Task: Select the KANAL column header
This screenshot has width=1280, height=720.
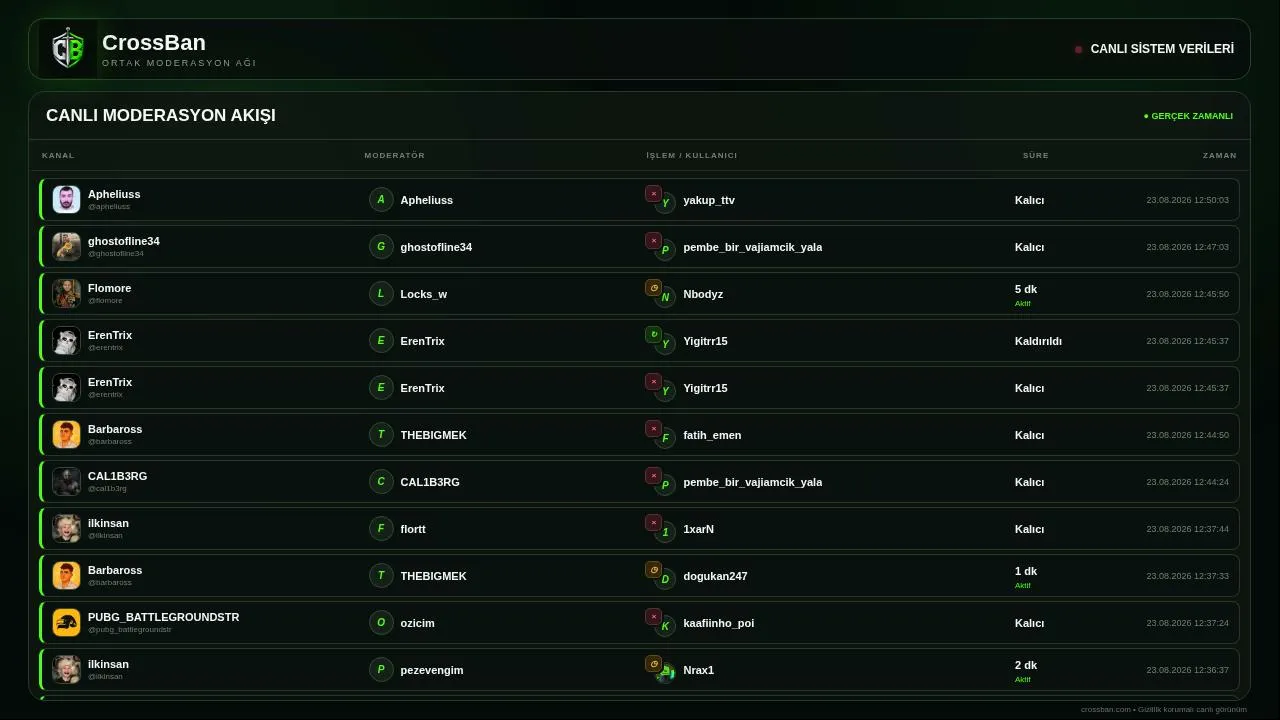Action: pos(58,155)
